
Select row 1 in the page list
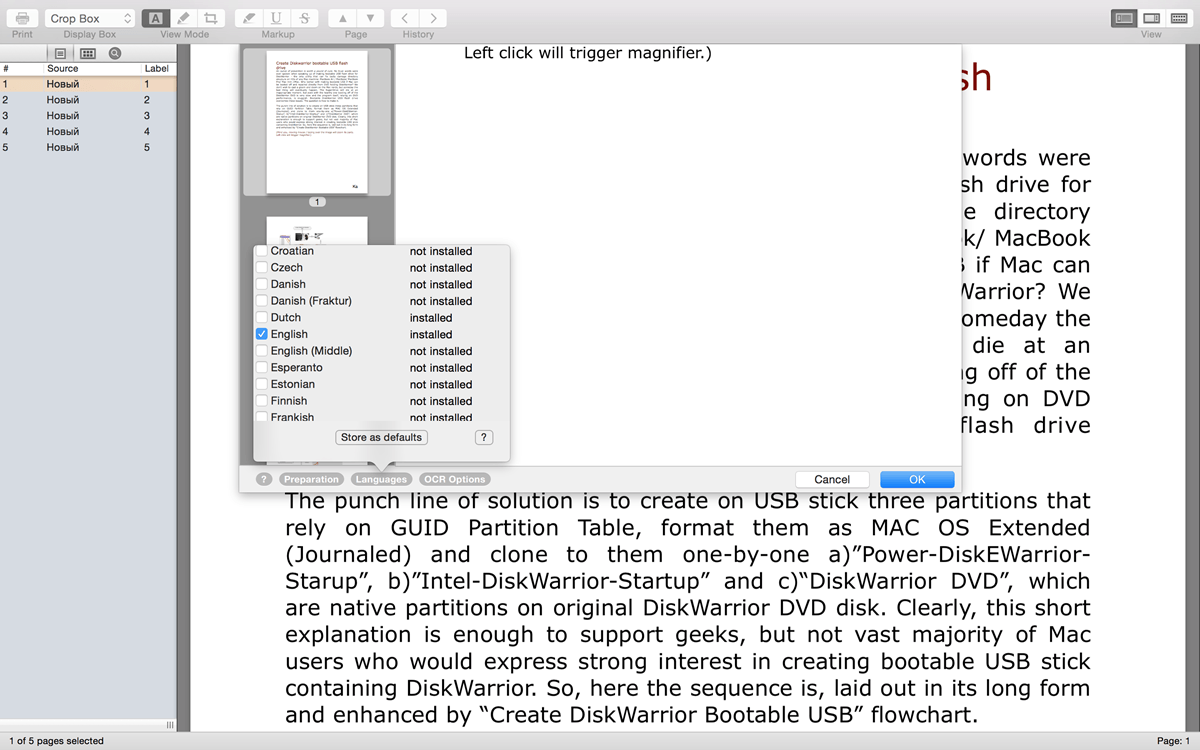88,84
